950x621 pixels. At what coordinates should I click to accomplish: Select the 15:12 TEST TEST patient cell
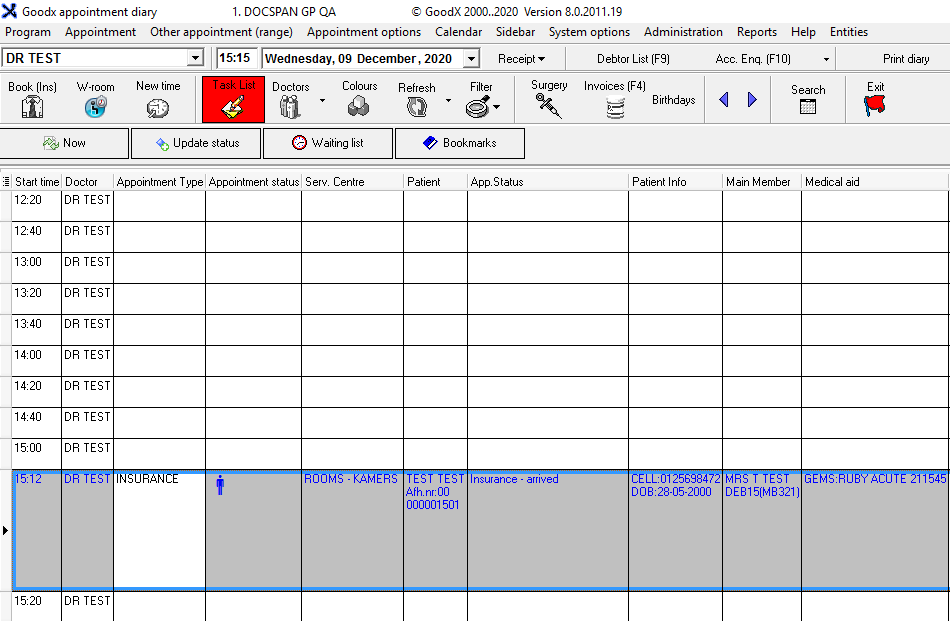tap(434, 492)
